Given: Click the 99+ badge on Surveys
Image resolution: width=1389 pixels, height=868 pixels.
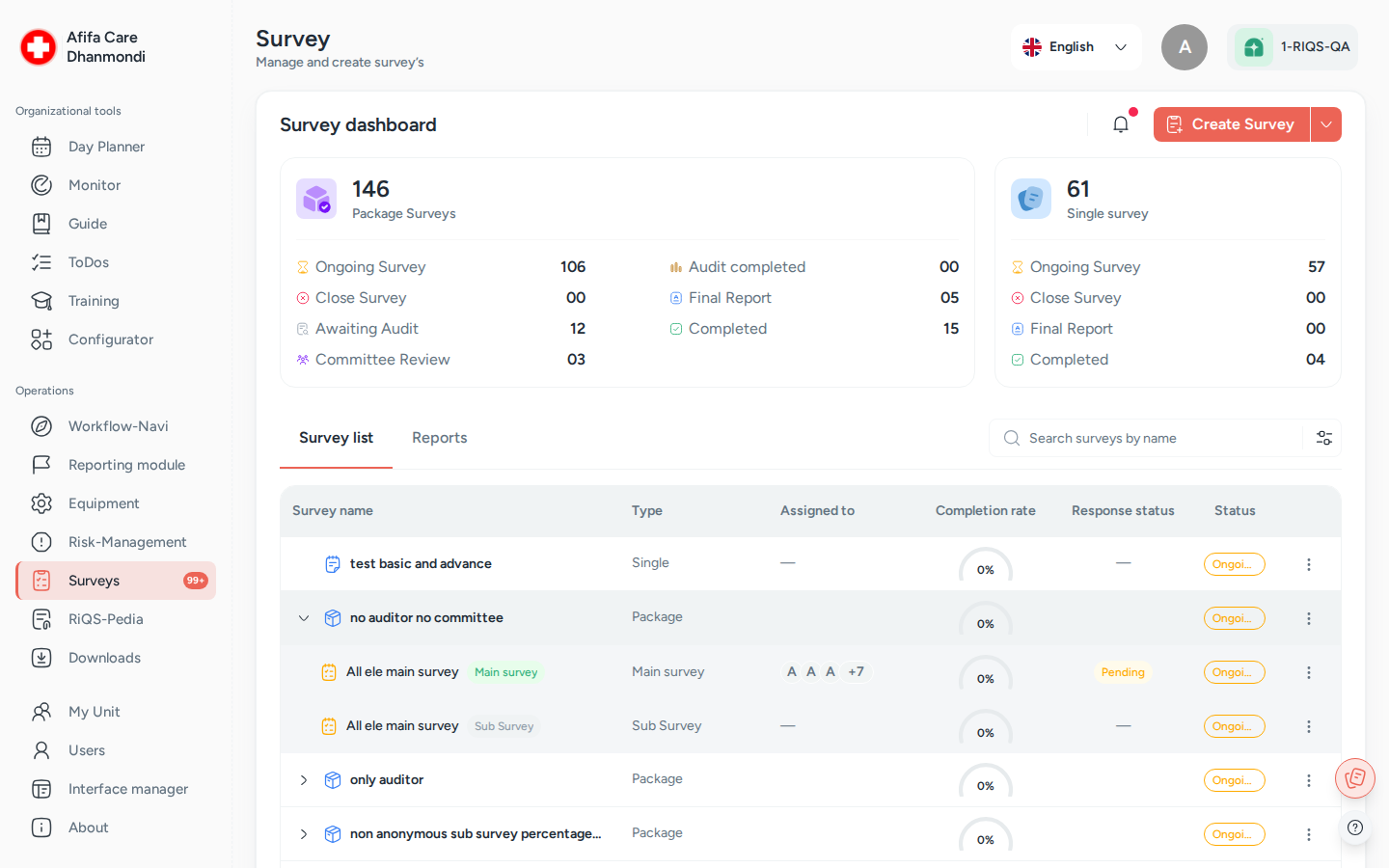Looking at the screenshot, I should pos(196,581).
